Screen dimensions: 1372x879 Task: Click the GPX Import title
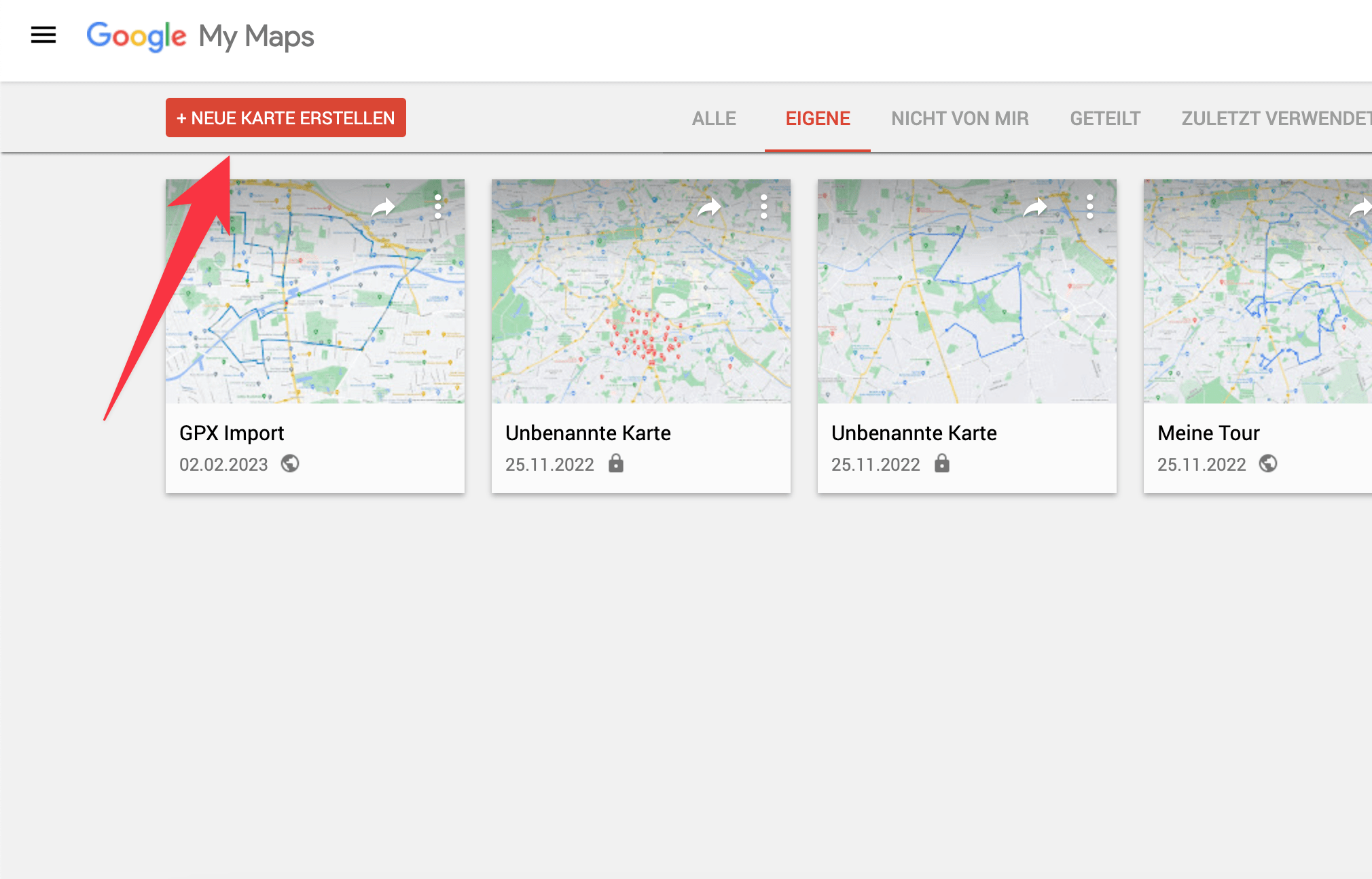(x=232, y=433)
